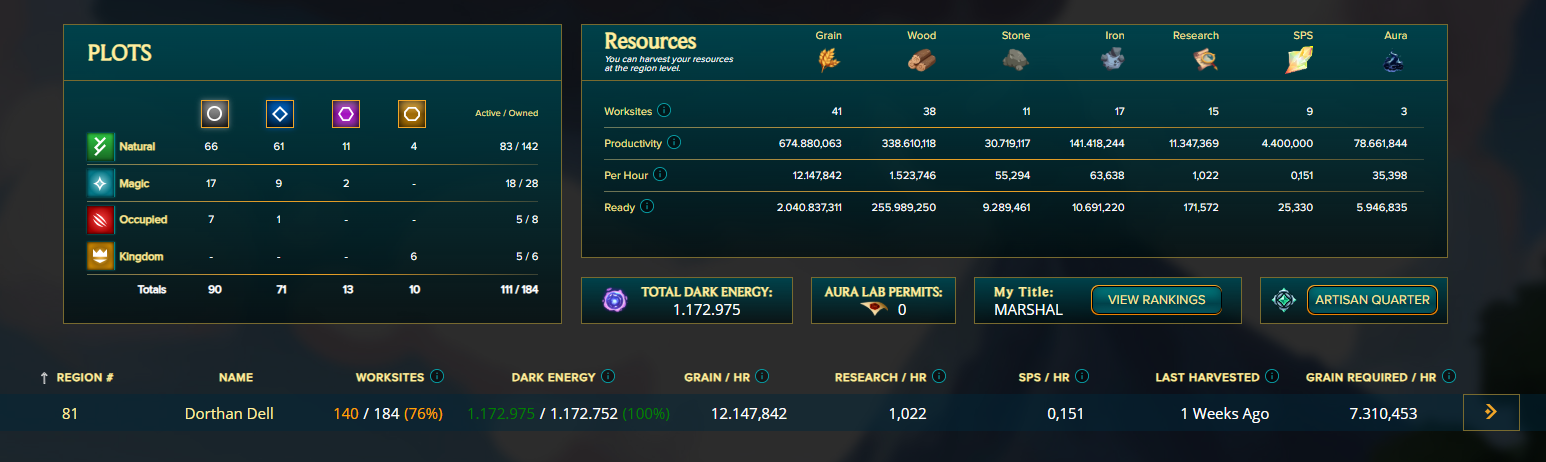Image resolution: width=1546 pixels, height=462 pixels.
Task: Select the Natural plot type icon
Action: [x=100, y=146]
